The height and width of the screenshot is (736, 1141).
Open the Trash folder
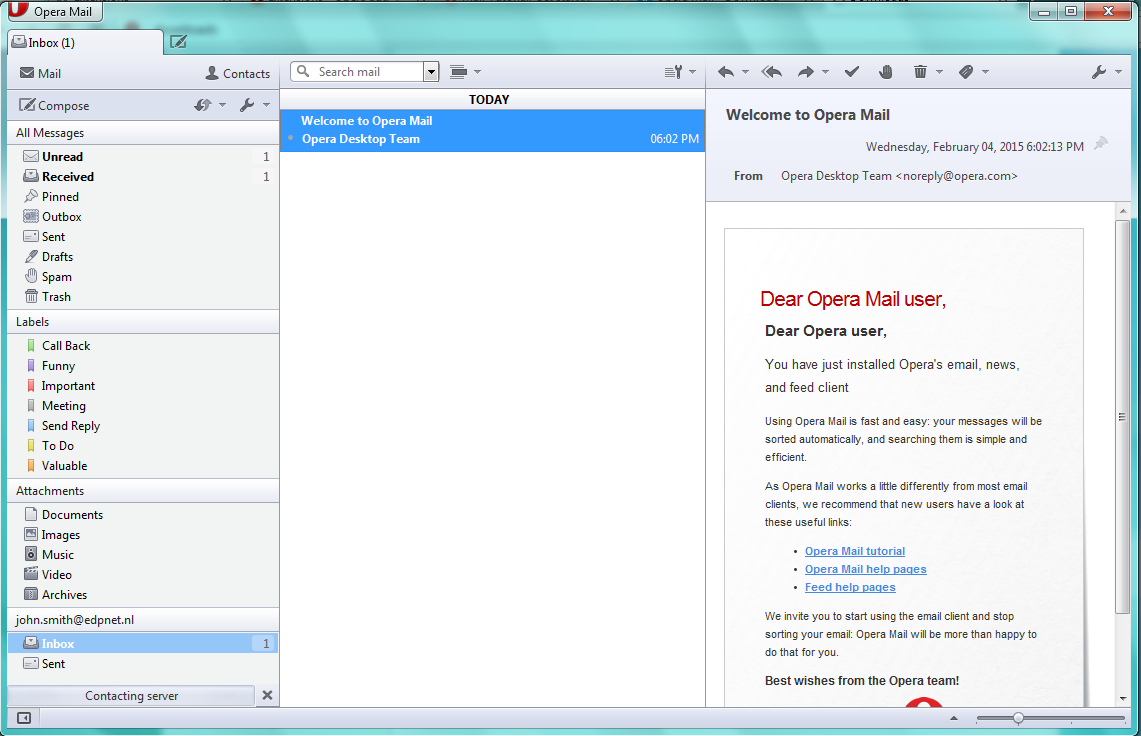[x=143, y=297]
